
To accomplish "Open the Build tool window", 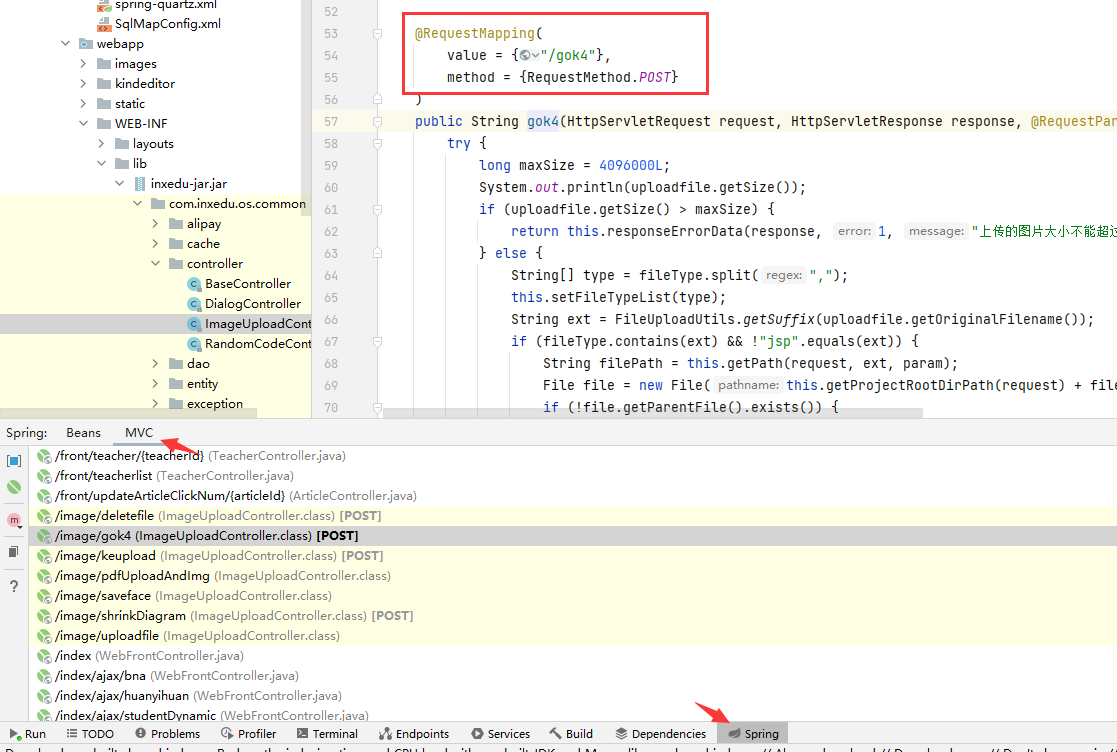I will coord(571,733).
